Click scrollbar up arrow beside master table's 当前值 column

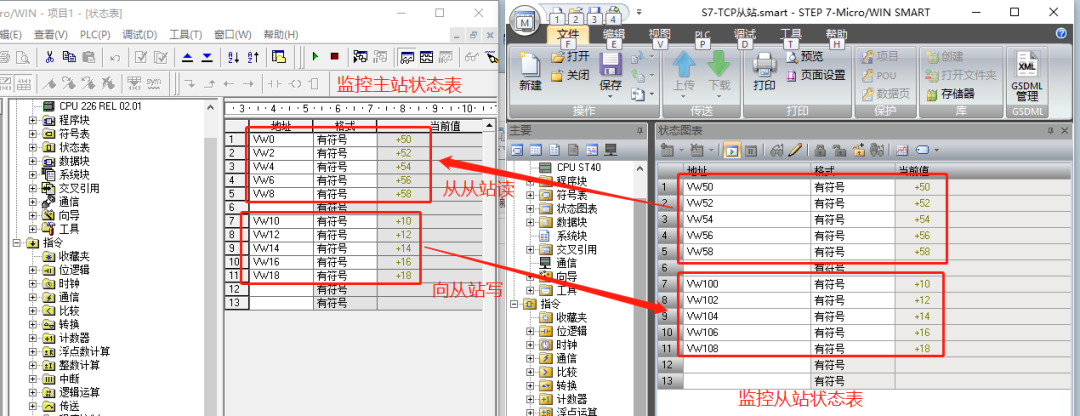(490, 125)
